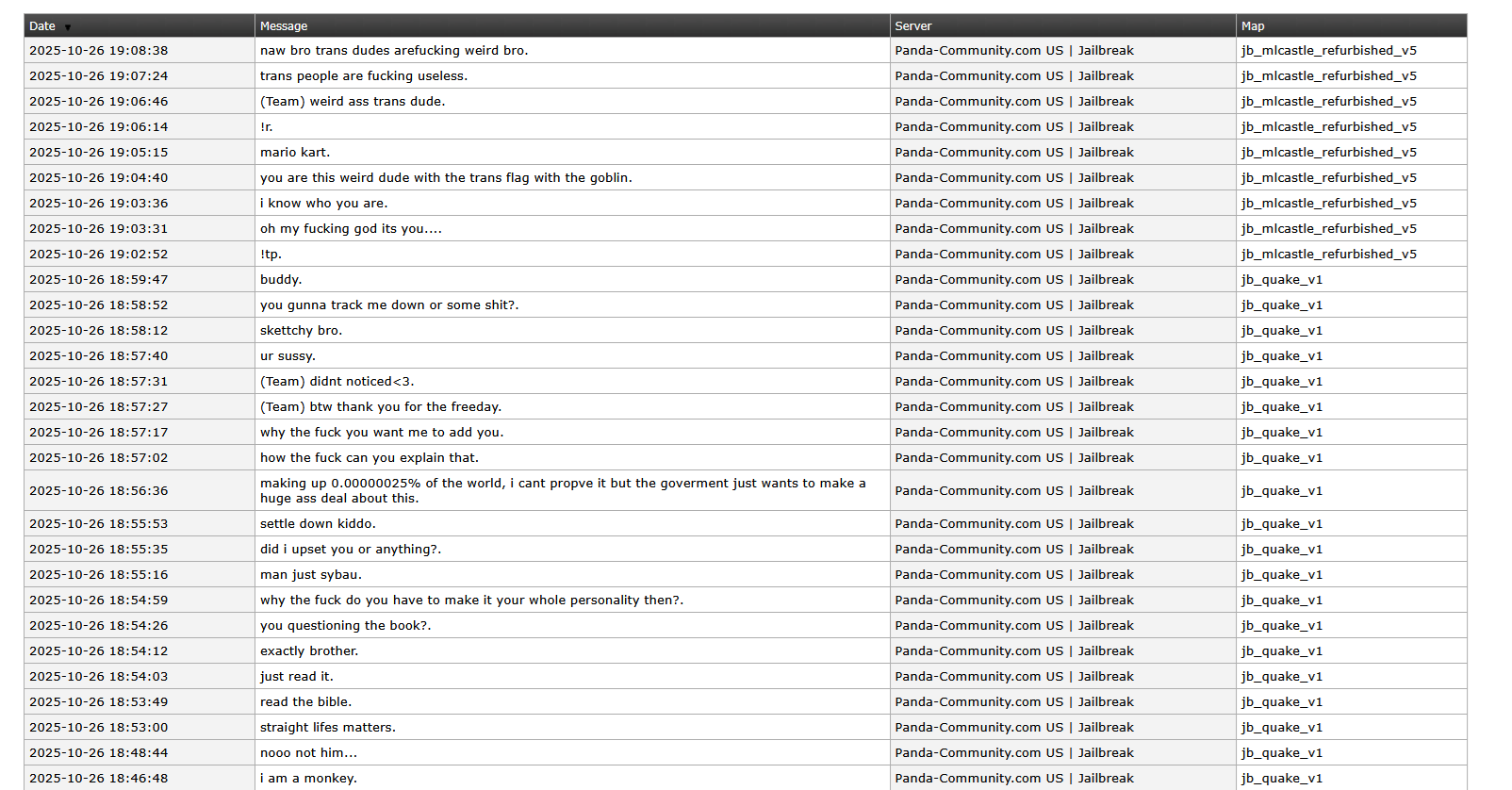Click the Message column header
This screenshot has height=790, width=1512.
pos(284,26)
